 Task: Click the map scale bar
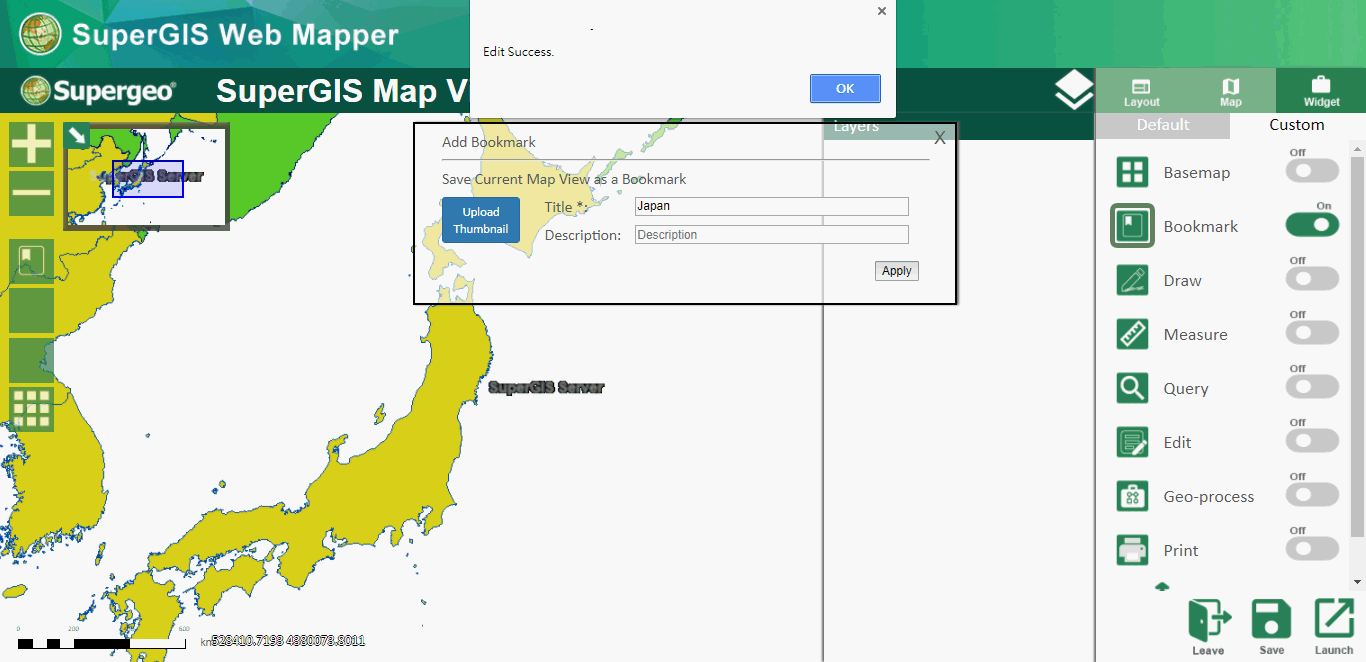[x=102, y=641]
